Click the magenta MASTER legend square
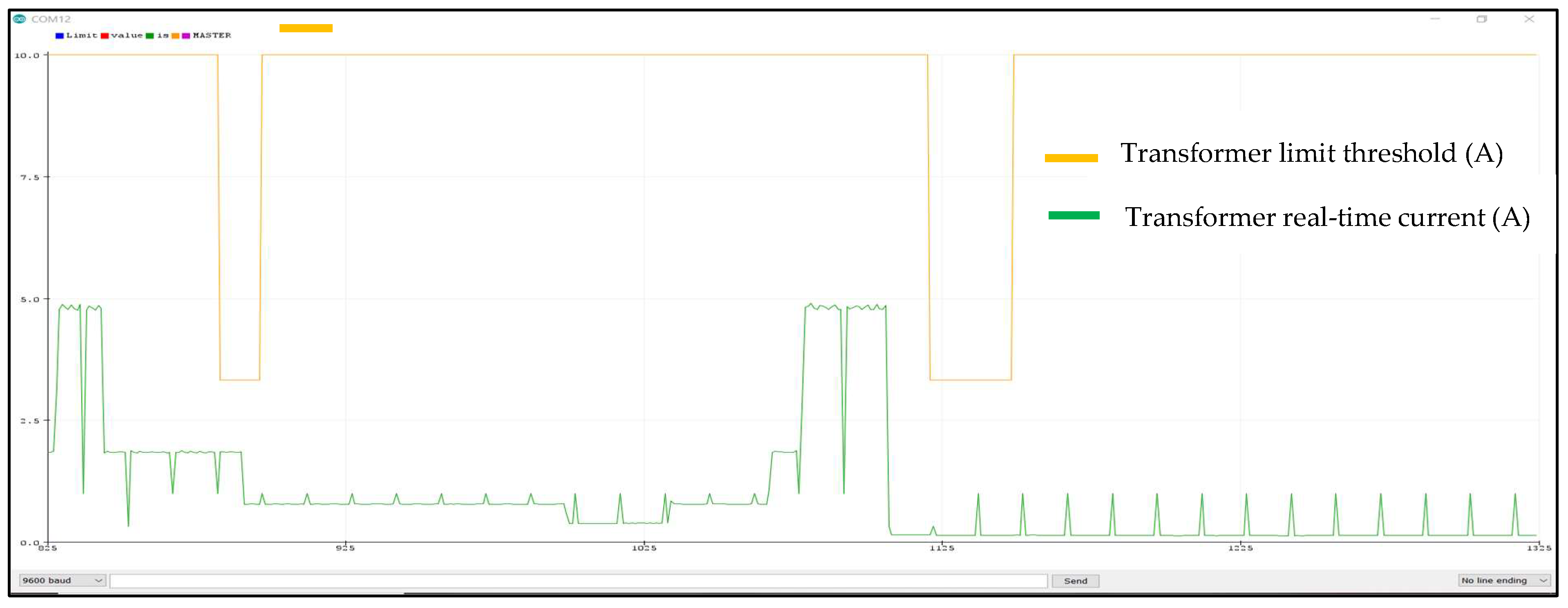The width and height of the screenshot is (1568, 608). tap(186, 36)
